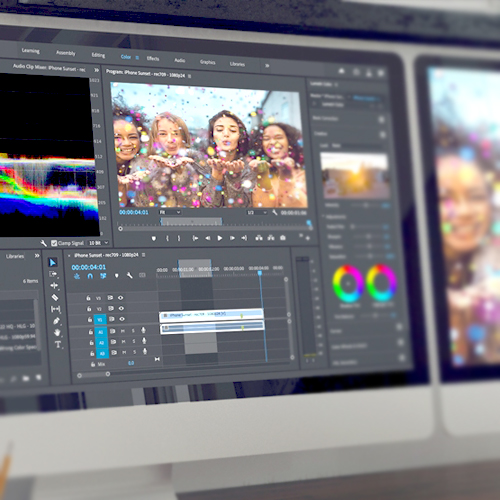Click the blue timeline playhead marker
Screen dimensions: 500x500
[260, 273]
